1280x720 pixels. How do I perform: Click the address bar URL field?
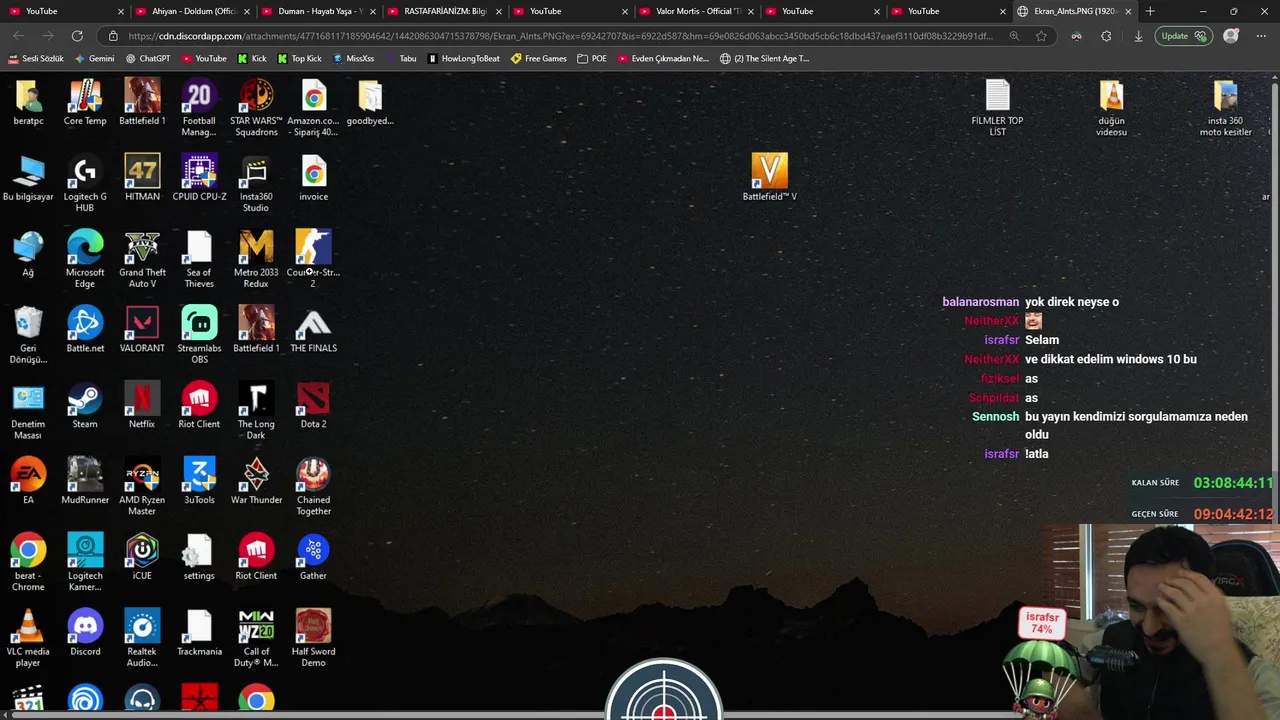pos(560,36)
